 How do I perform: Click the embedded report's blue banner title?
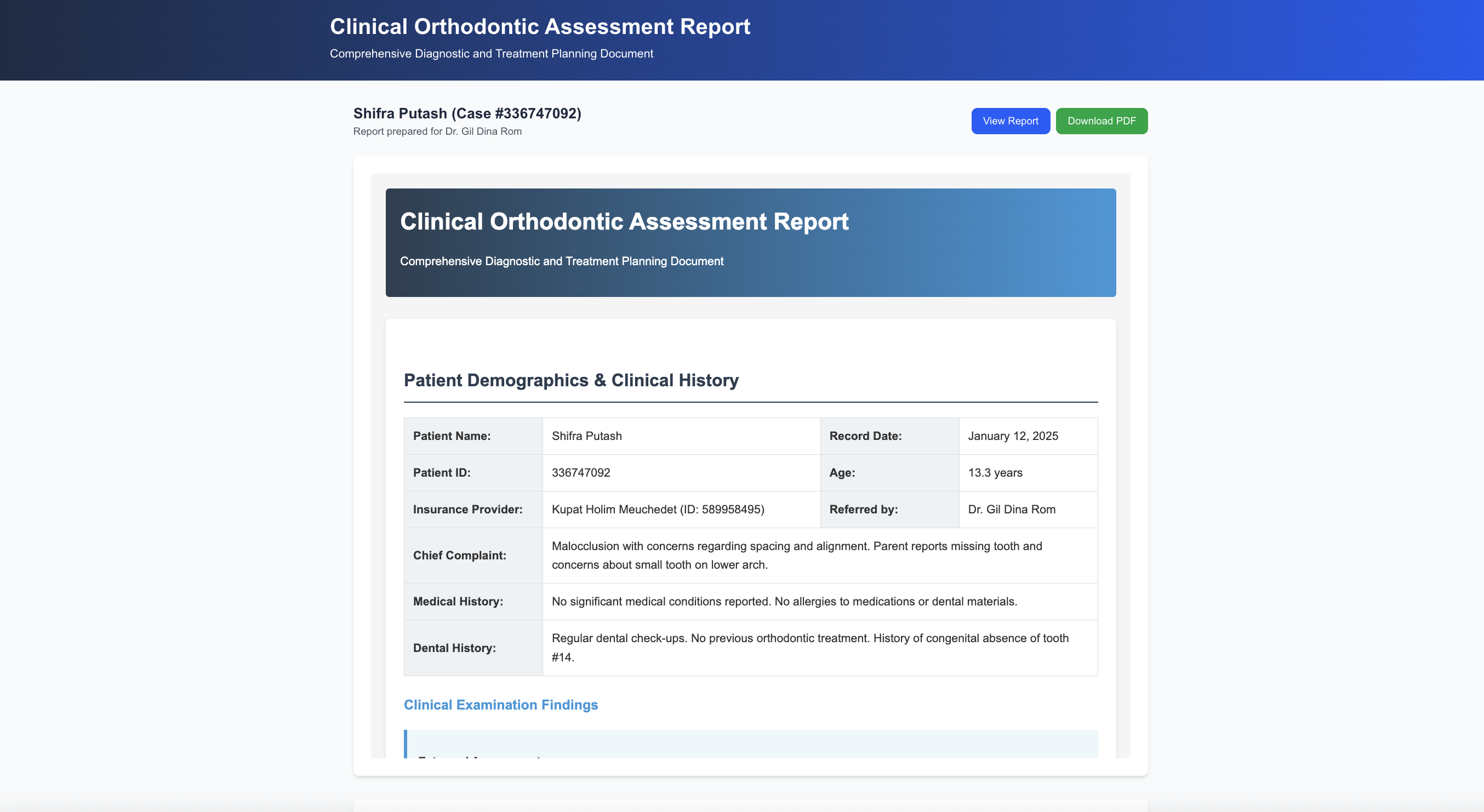(623, 222)
